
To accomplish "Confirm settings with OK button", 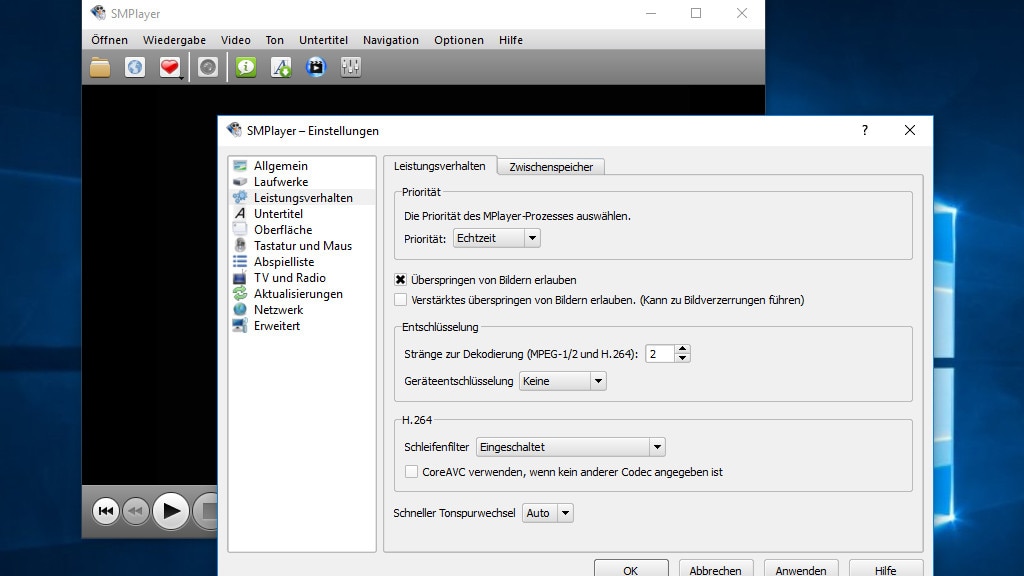I will pyautogui.click(x=631, y=568).
